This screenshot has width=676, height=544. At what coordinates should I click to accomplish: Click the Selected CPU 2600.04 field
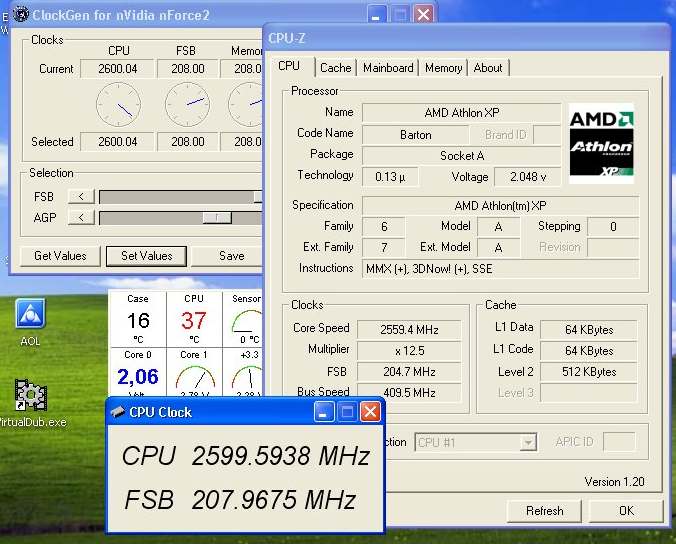pos(117,142)
